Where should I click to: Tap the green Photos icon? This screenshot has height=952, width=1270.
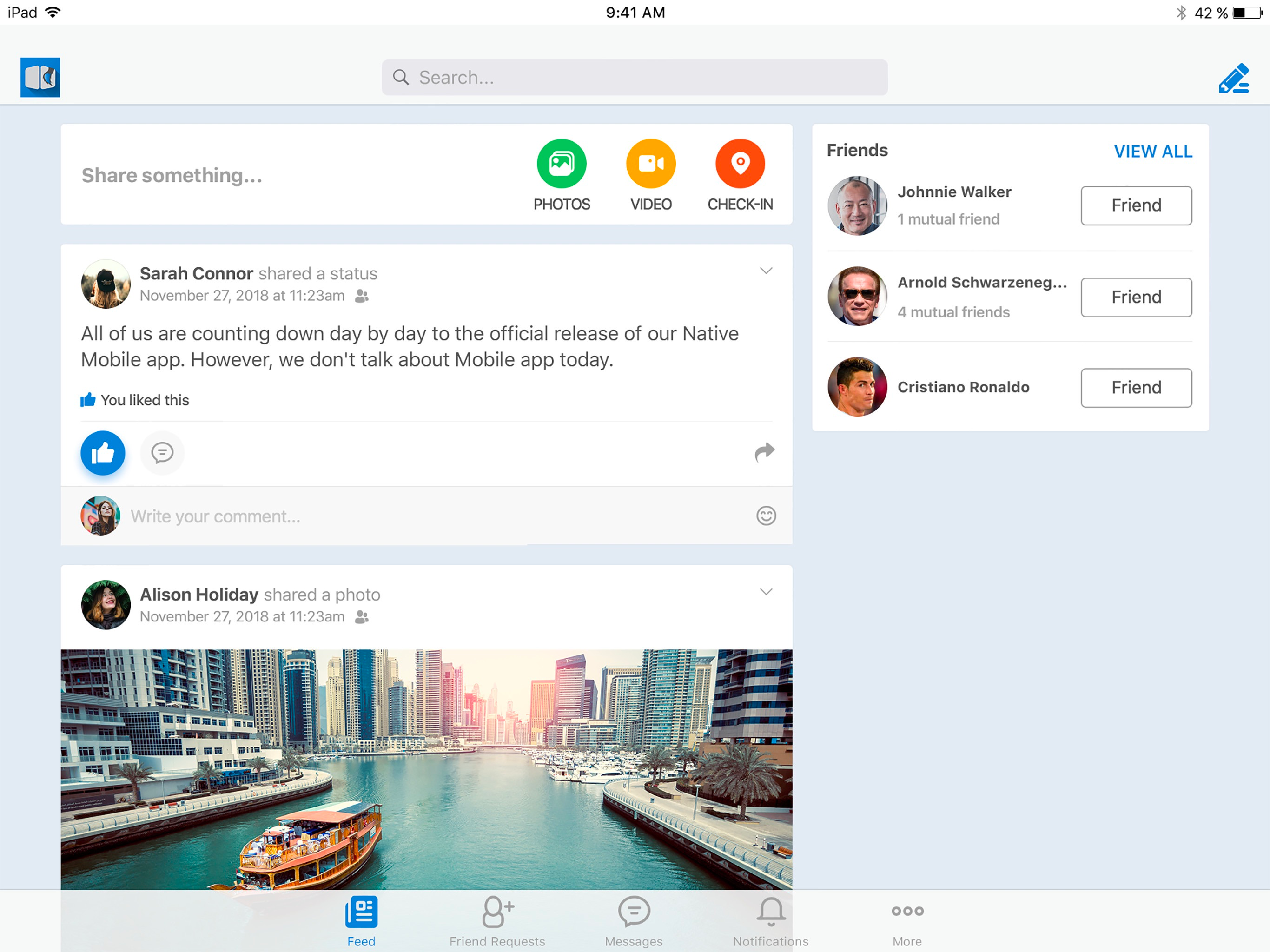561,164
